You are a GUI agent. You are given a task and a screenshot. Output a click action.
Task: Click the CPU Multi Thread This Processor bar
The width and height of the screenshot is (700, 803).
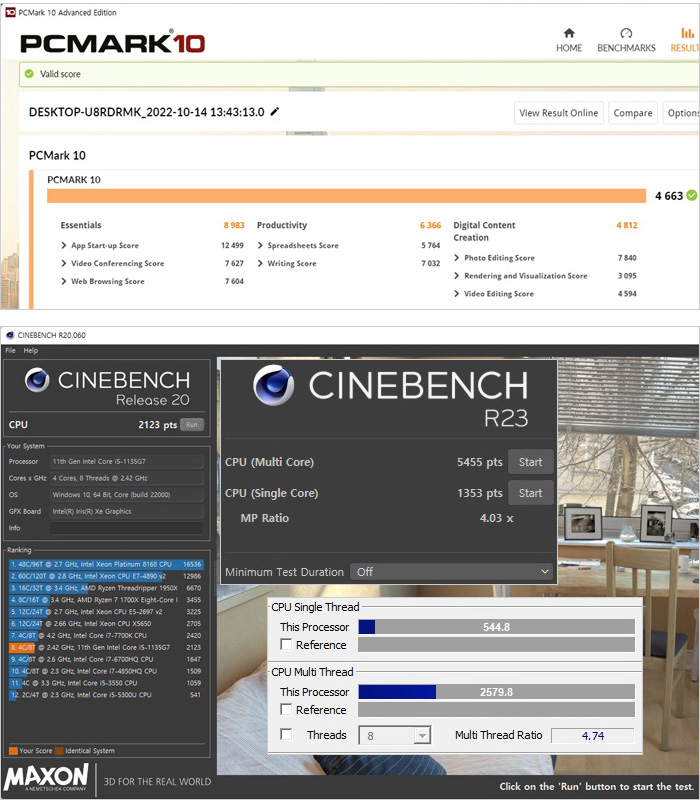click(x=496, y=692)
